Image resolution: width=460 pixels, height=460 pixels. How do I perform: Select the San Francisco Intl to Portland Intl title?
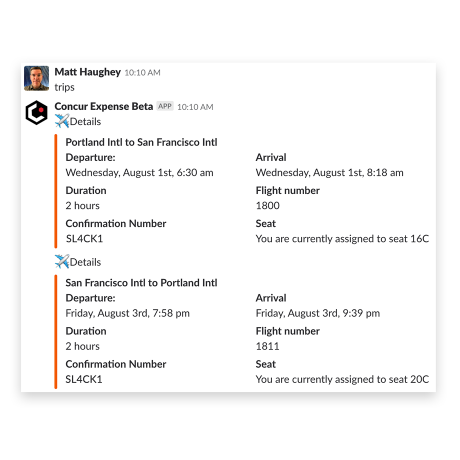click(141, 283)
